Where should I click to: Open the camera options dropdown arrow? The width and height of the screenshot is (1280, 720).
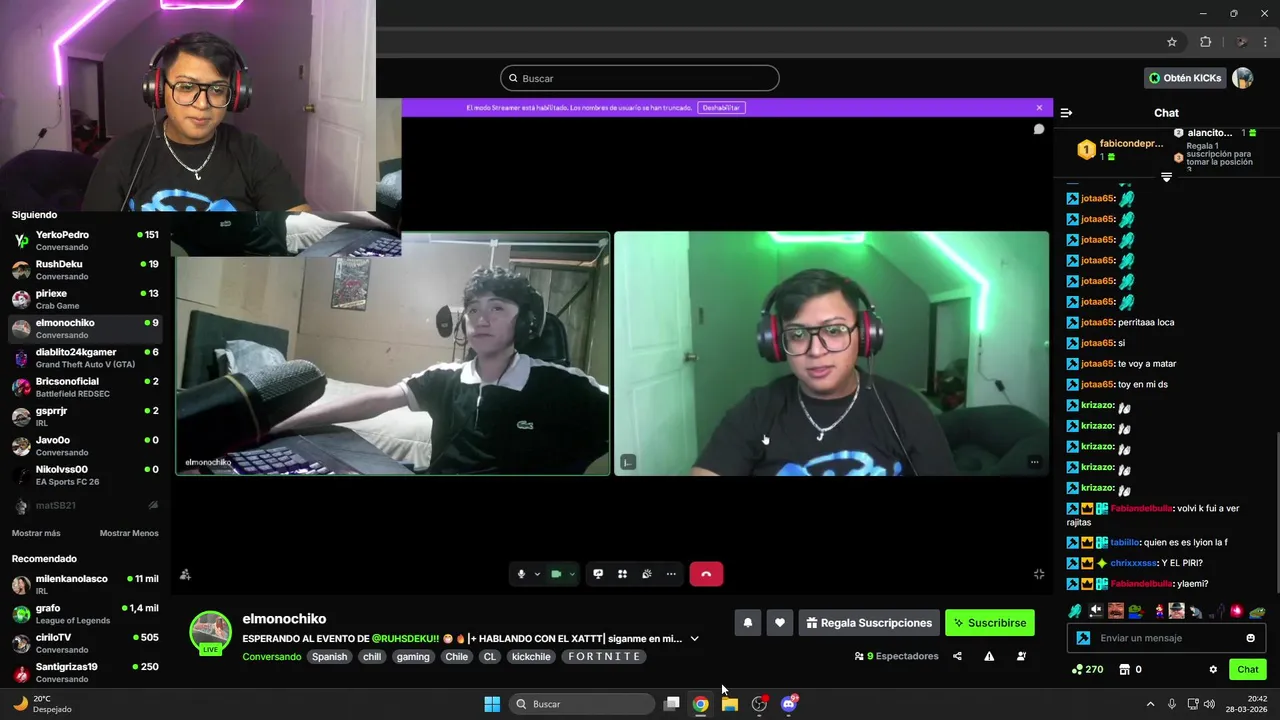point(572,574)
